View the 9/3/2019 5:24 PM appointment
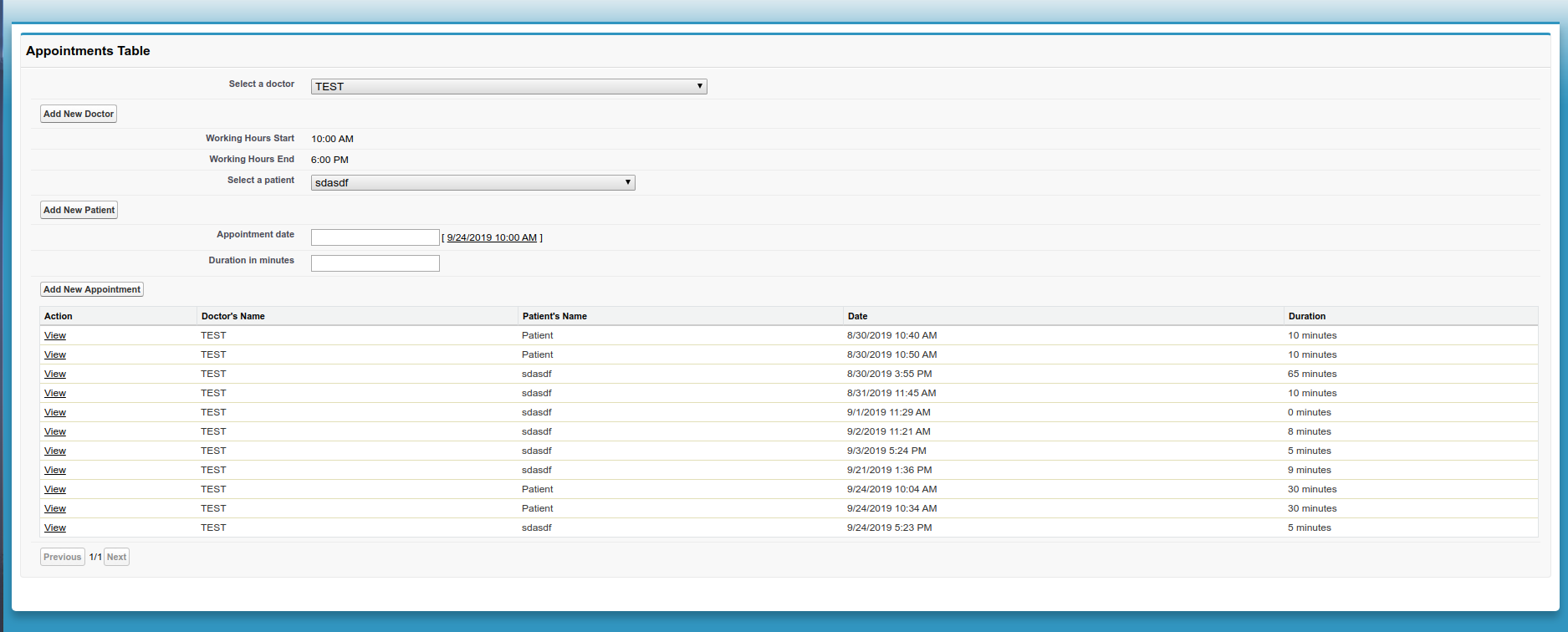 pos(55,451)
